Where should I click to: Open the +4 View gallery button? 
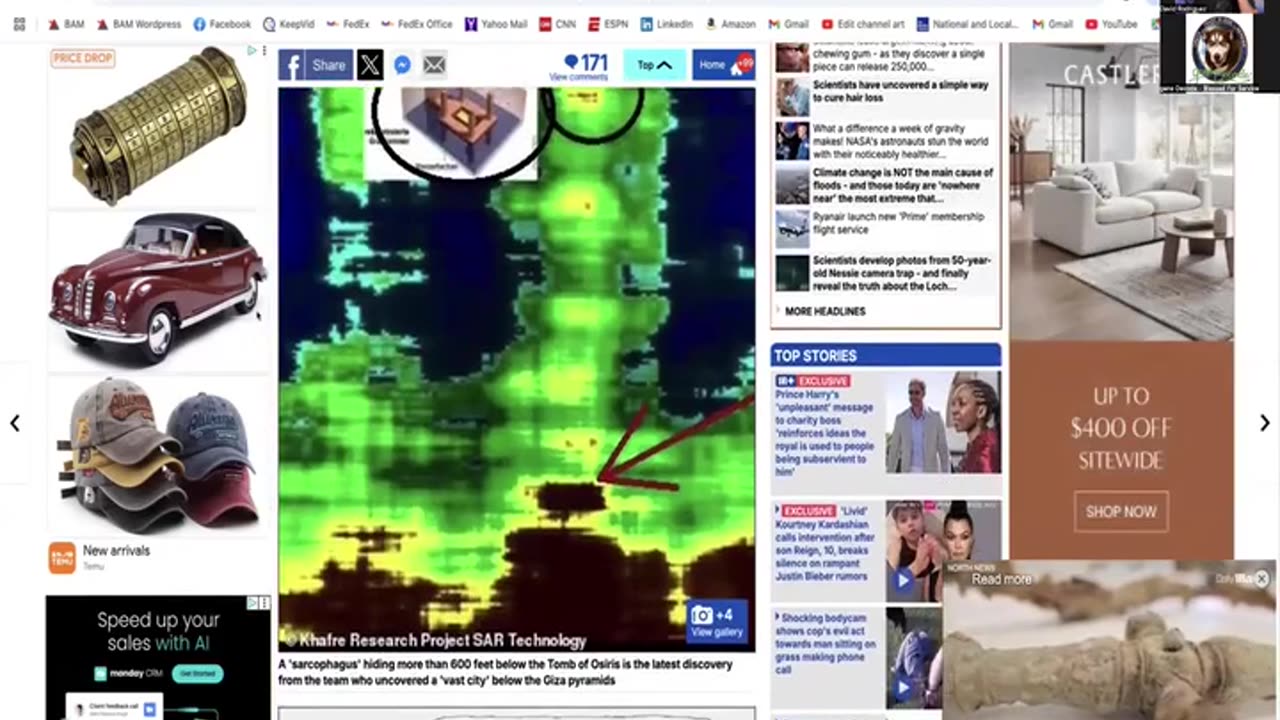tap(717, 621)
